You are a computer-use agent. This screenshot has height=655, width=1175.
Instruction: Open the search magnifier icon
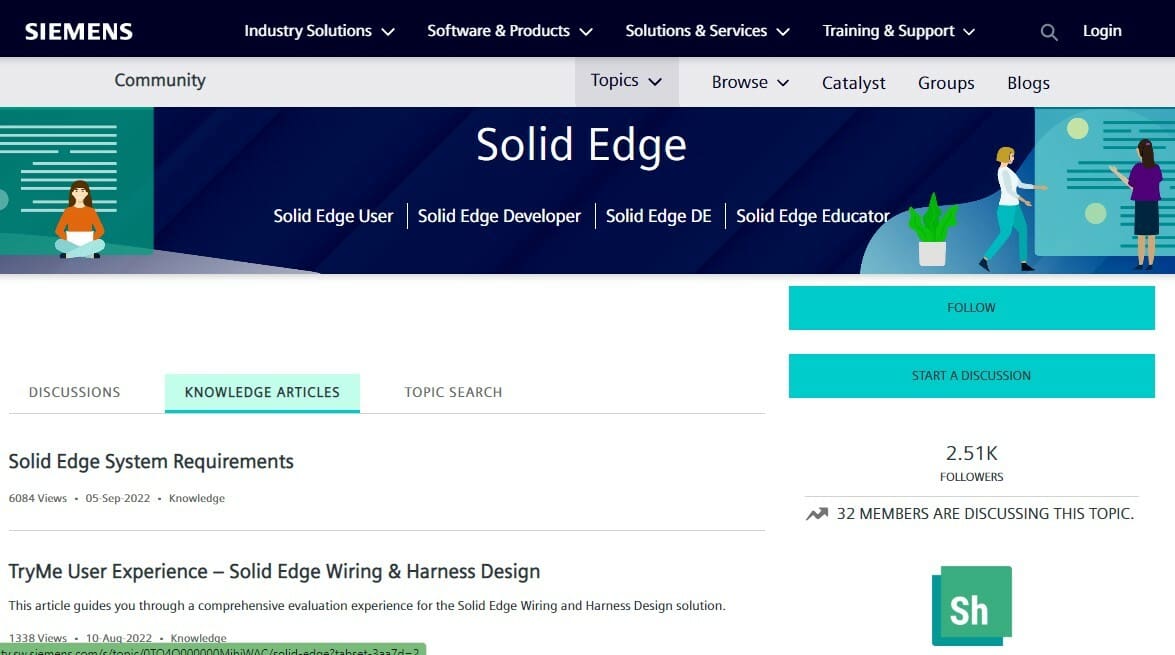(1049, 32)
